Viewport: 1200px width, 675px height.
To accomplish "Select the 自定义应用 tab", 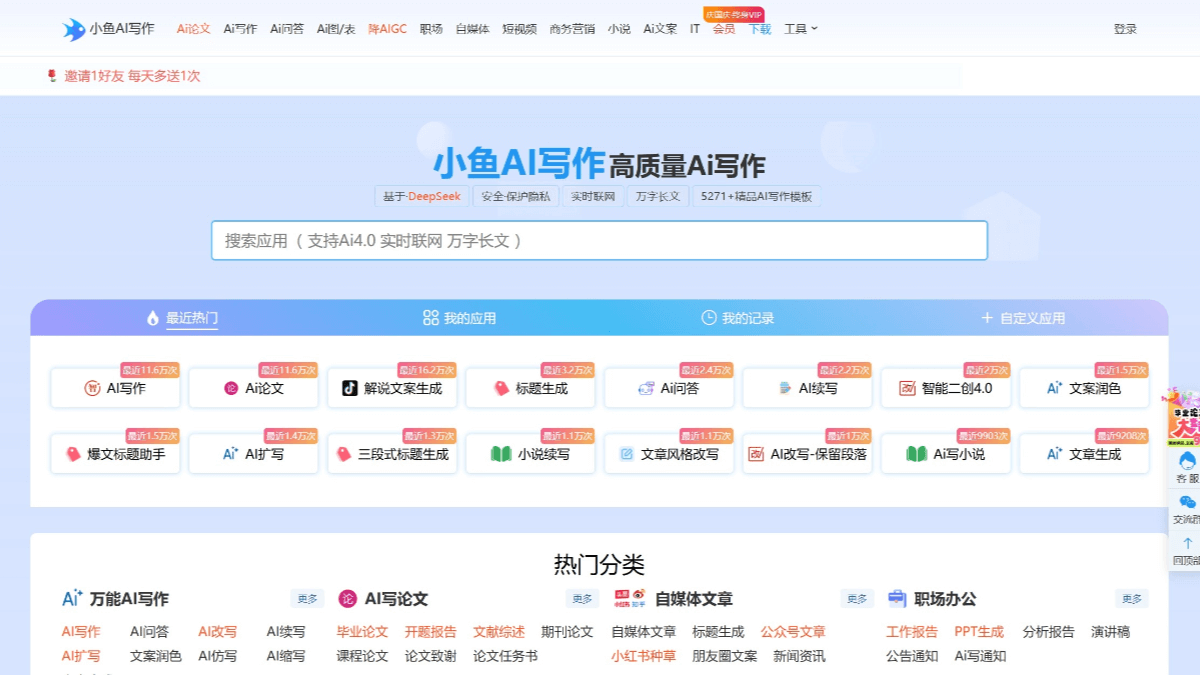I will coord(1022,318).
